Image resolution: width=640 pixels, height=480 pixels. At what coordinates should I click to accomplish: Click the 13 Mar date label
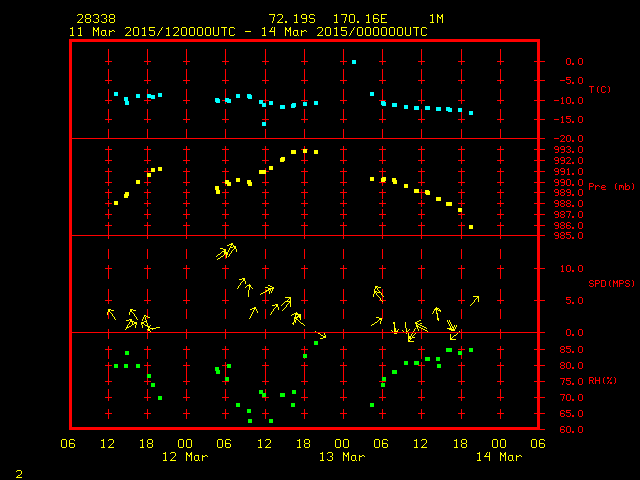coord(342,457)
